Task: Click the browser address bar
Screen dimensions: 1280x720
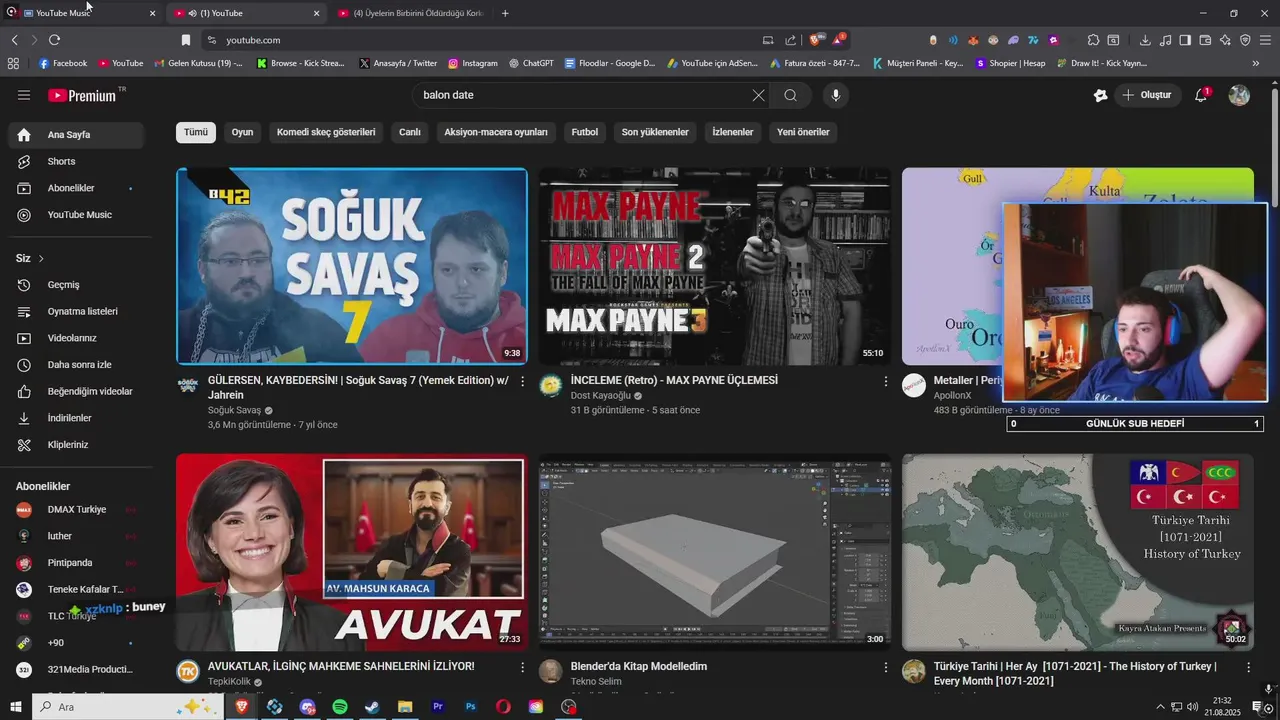Action: (x=480, y=40)
